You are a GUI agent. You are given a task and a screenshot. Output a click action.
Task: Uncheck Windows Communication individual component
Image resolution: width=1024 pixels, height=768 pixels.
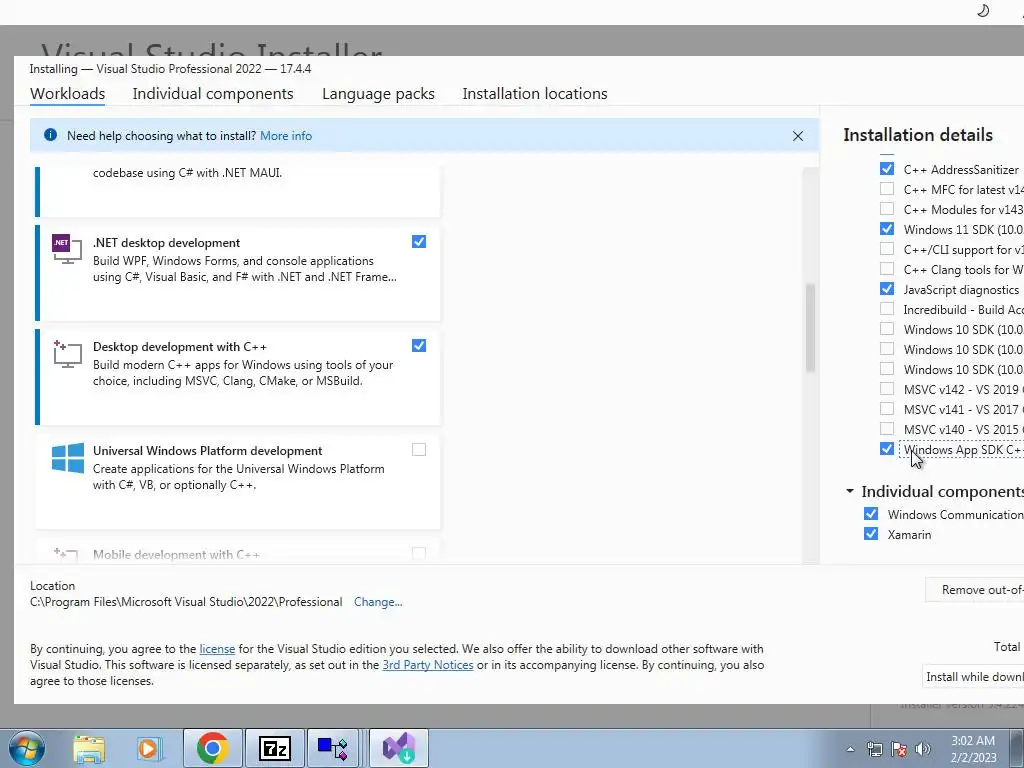[x=871, y=514]
